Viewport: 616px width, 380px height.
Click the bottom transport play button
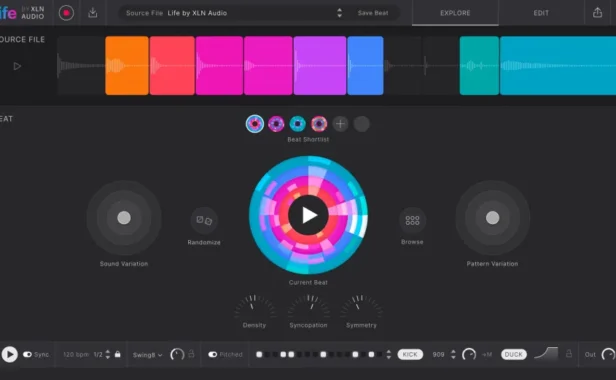click(10, 354)
